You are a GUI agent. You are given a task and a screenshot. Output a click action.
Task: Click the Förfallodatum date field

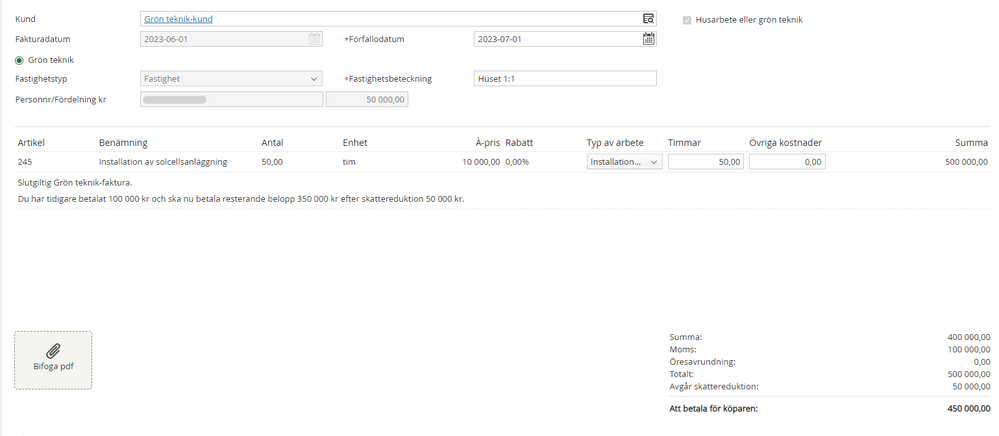coord(555,39)
